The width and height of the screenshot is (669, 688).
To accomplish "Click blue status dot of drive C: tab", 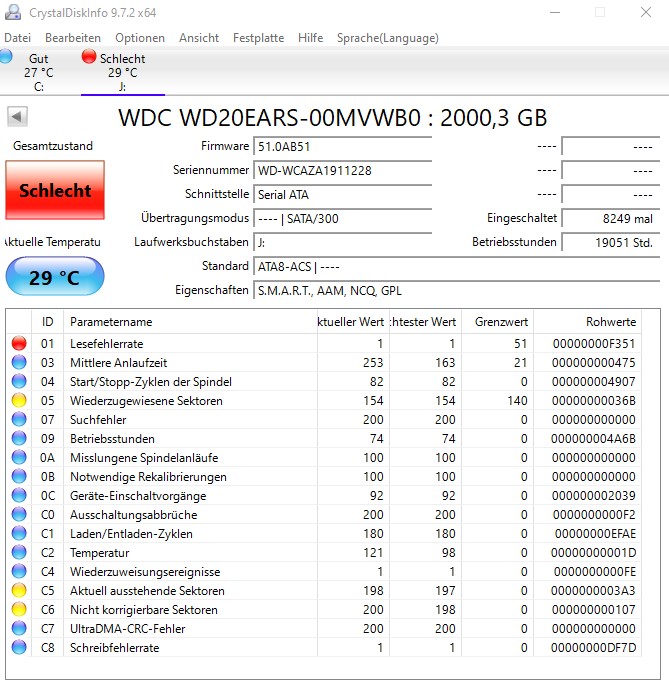I will tap(6, 57).
